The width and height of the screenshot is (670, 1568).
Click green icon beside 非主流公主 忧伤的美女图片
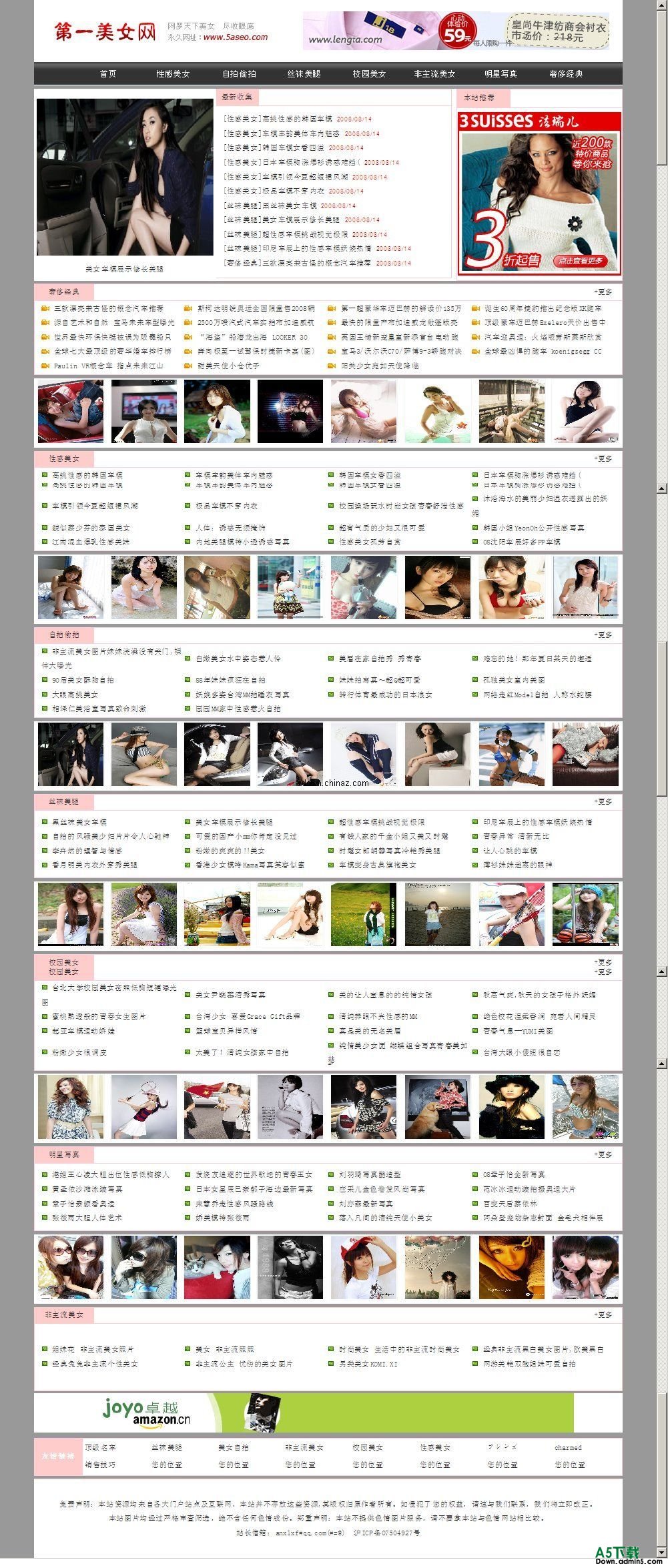[x=188, y=1364]
